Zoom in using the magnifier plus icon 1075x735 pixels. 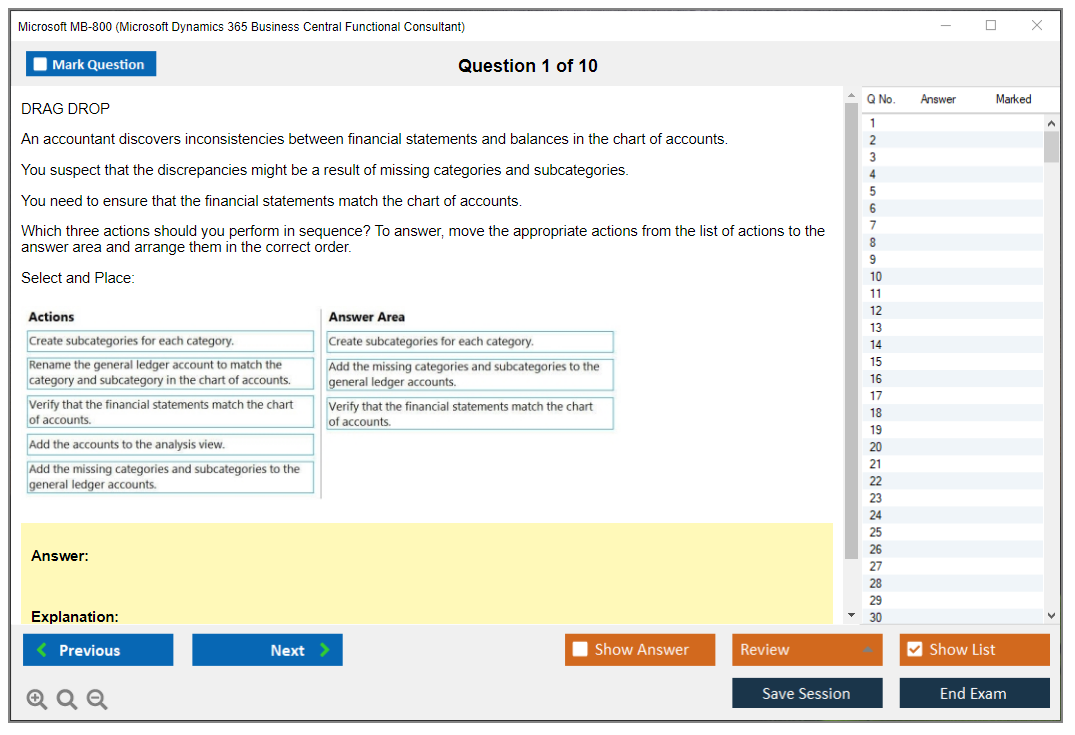[x=36, y=699]
